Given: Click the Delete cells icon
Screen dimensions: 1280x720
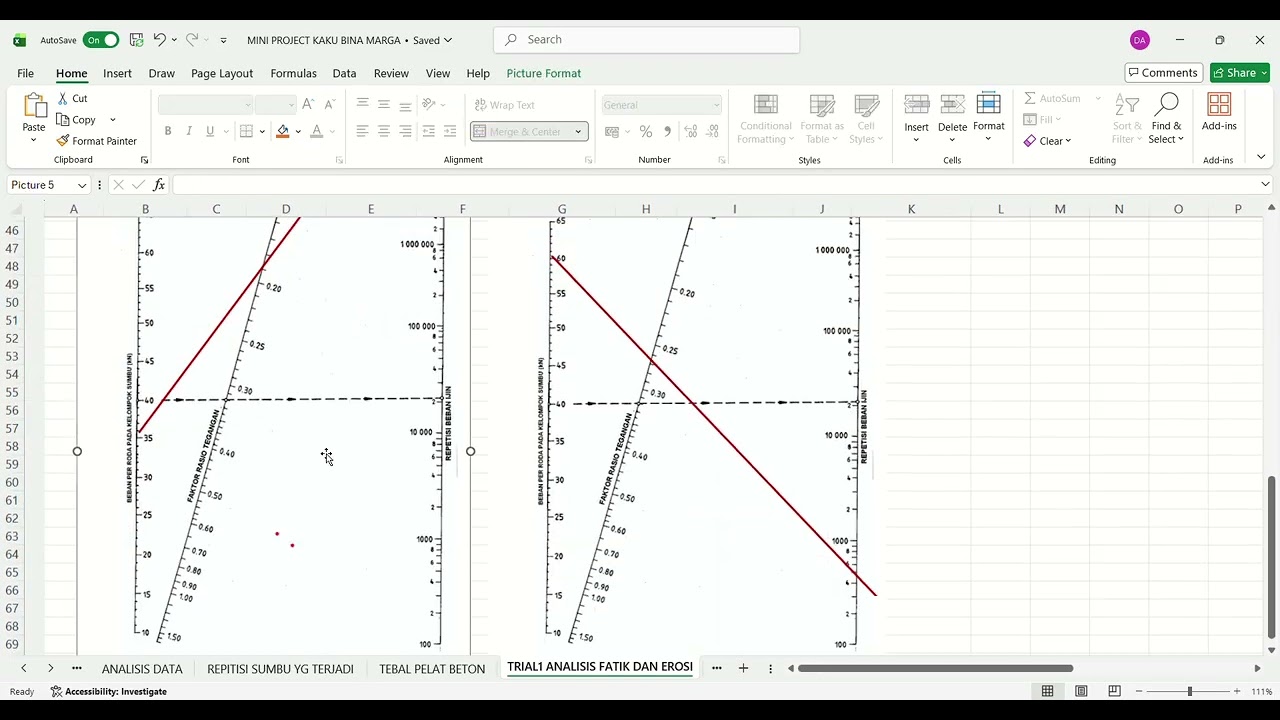Looking at the screenshot, I should tap(952, 106).
